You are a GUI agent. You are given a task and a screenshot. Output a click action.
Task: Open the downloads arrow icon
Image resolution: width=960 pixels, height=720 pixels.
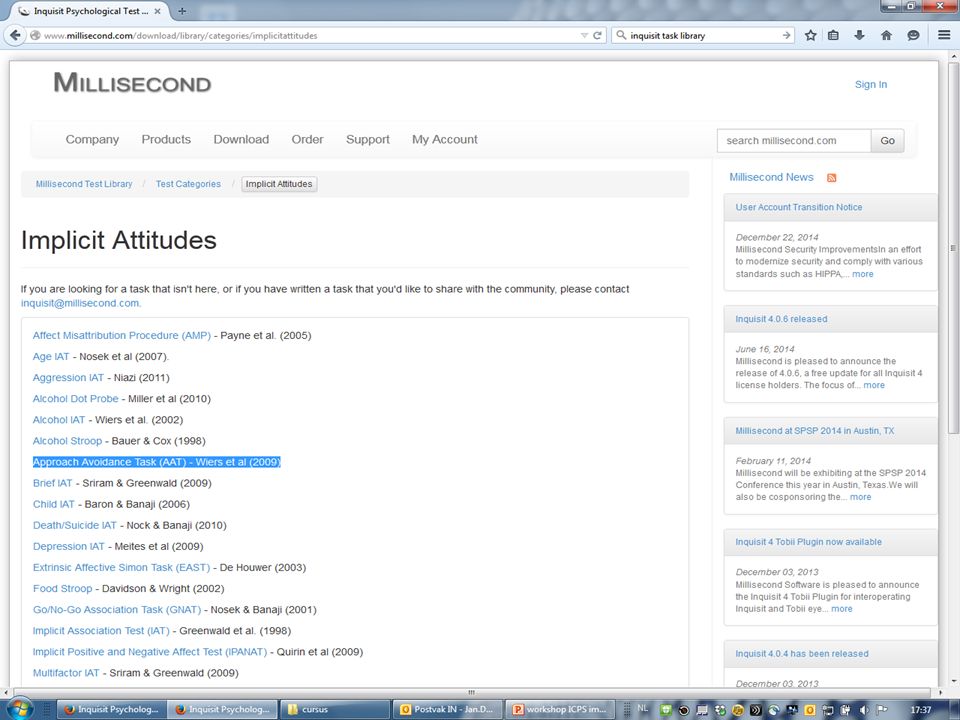pyautogui.click(x=860, y=36)
